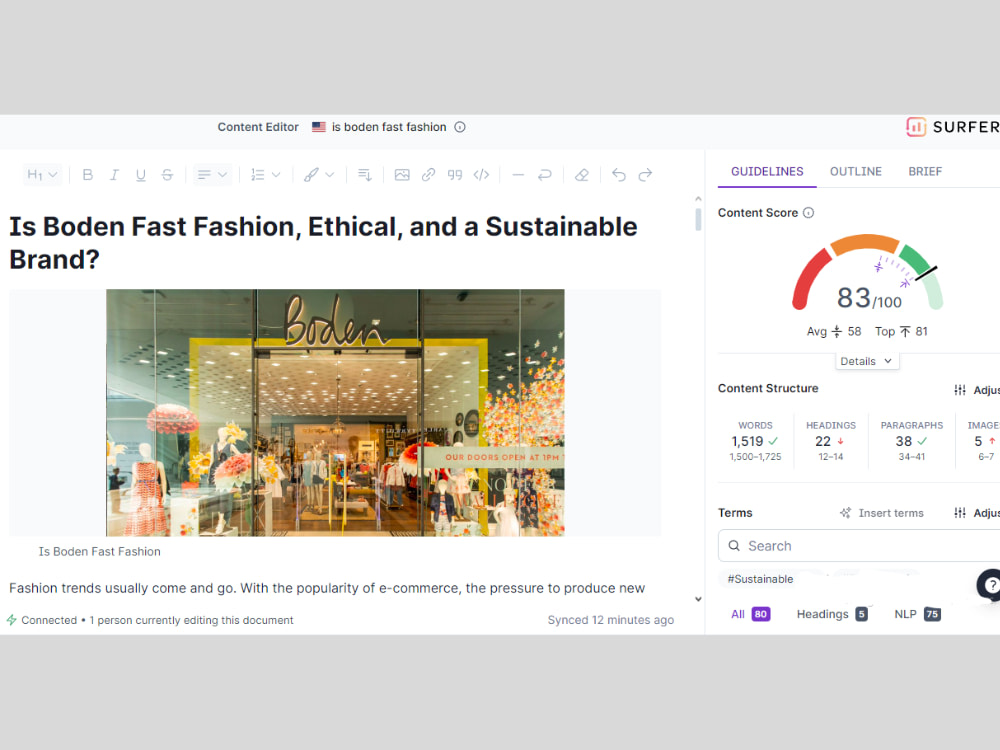This screenshot has height=750, width=1000.
Task: Click the editor vertical scrollbar thumb
Action: pos(698,220)
